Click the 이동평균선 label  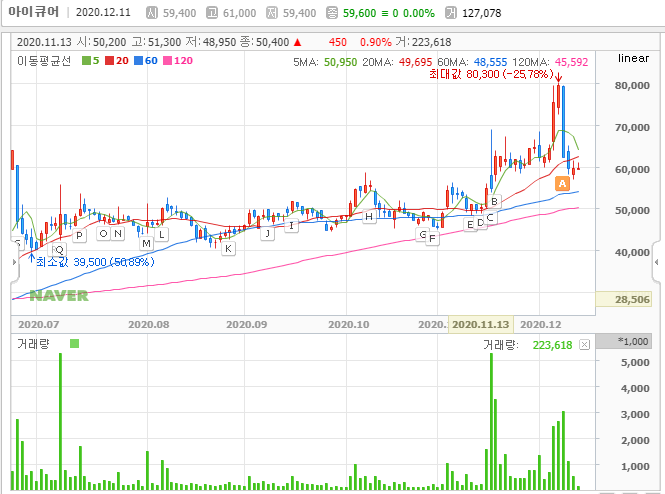coord(44,61)
